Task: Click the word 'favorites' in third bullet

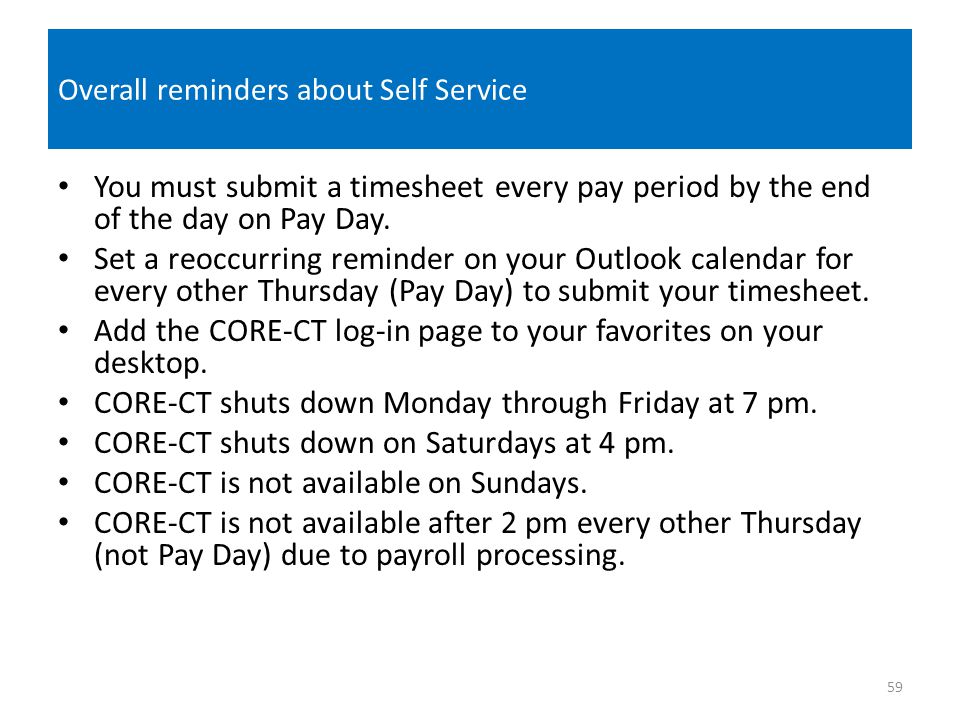Action: click(653, 331)
